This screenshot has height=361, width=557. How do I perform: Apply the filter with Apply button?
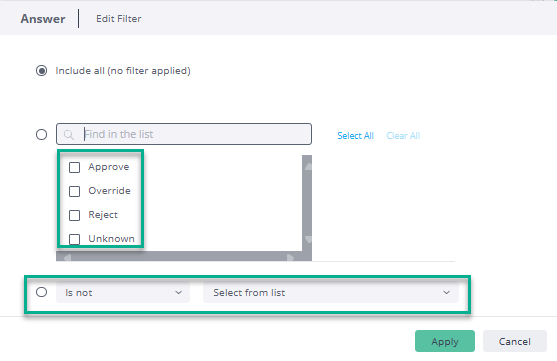(x=445, y=341)
